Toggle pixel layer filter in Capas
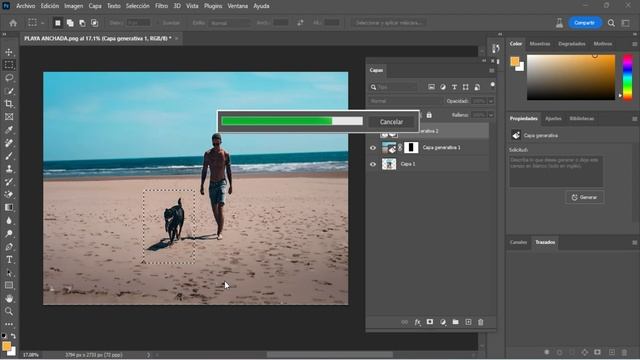This screenshot has height=360, width=640. pos(431,87)
